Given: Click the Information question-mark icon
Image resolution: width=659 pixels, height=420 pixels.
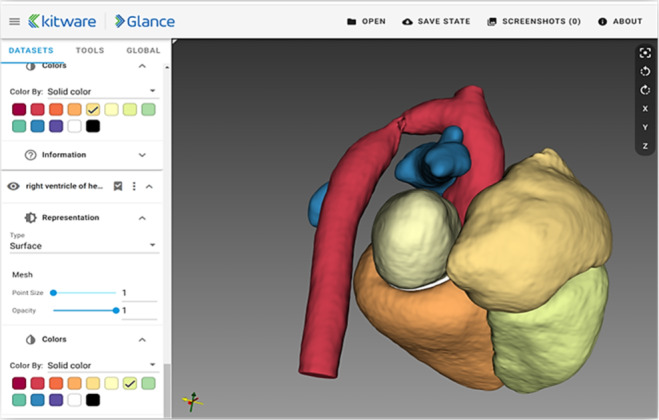Looking at the screenshot, I should tap(30, 155).
